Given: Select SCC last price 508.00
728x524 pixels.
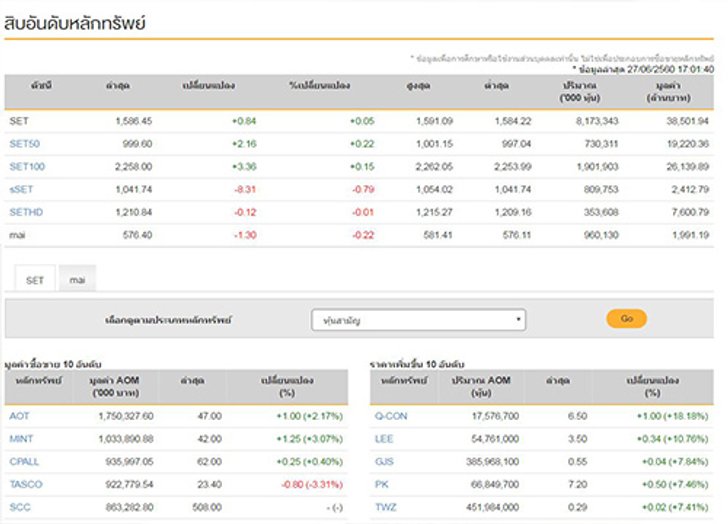Looking at the screenshot, I should [x=207, y=507].
